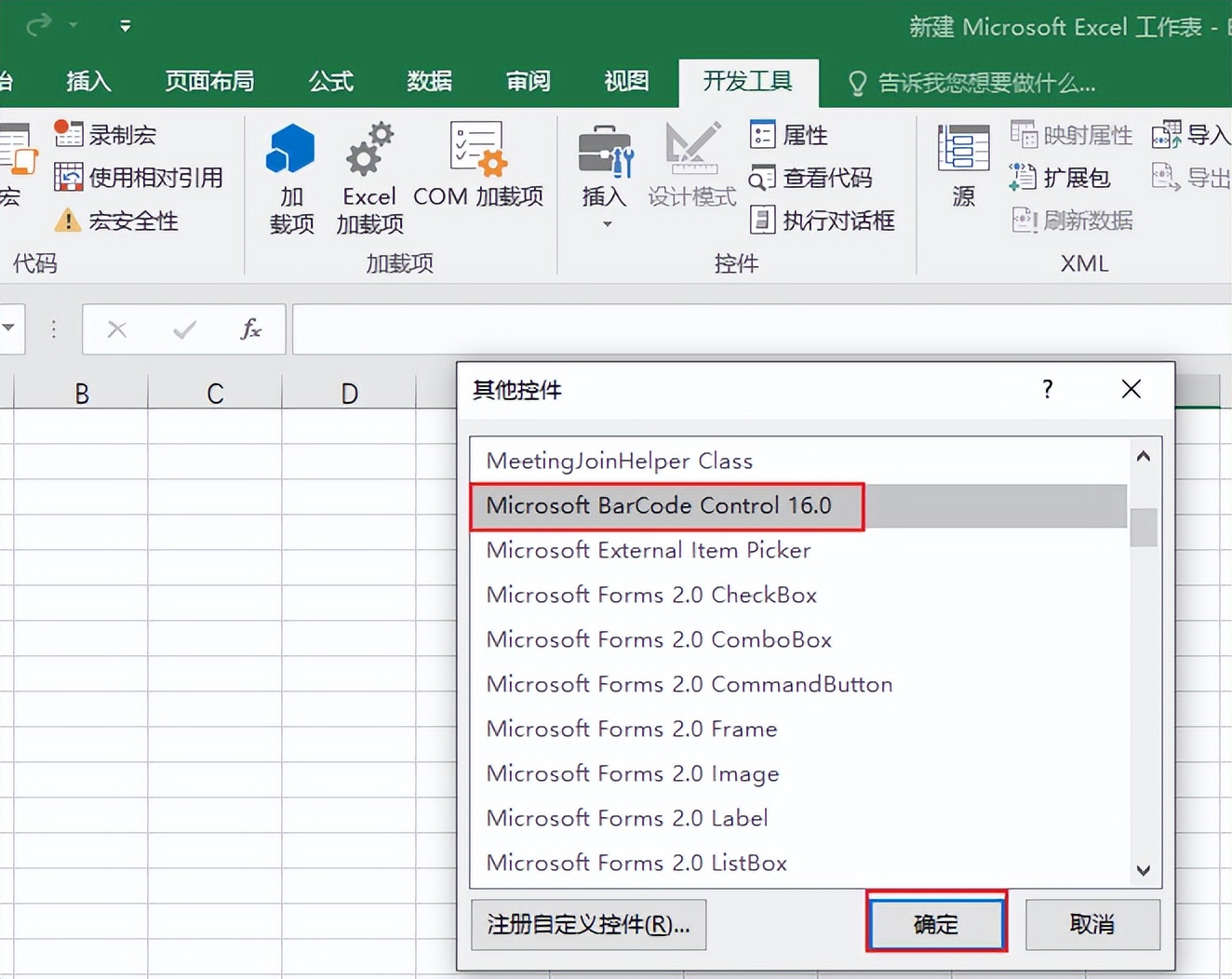Expand the Name Box dropdown arrow
Image resolution: width=1232 pixels, height=979 pixels.
tap(8, 328)
